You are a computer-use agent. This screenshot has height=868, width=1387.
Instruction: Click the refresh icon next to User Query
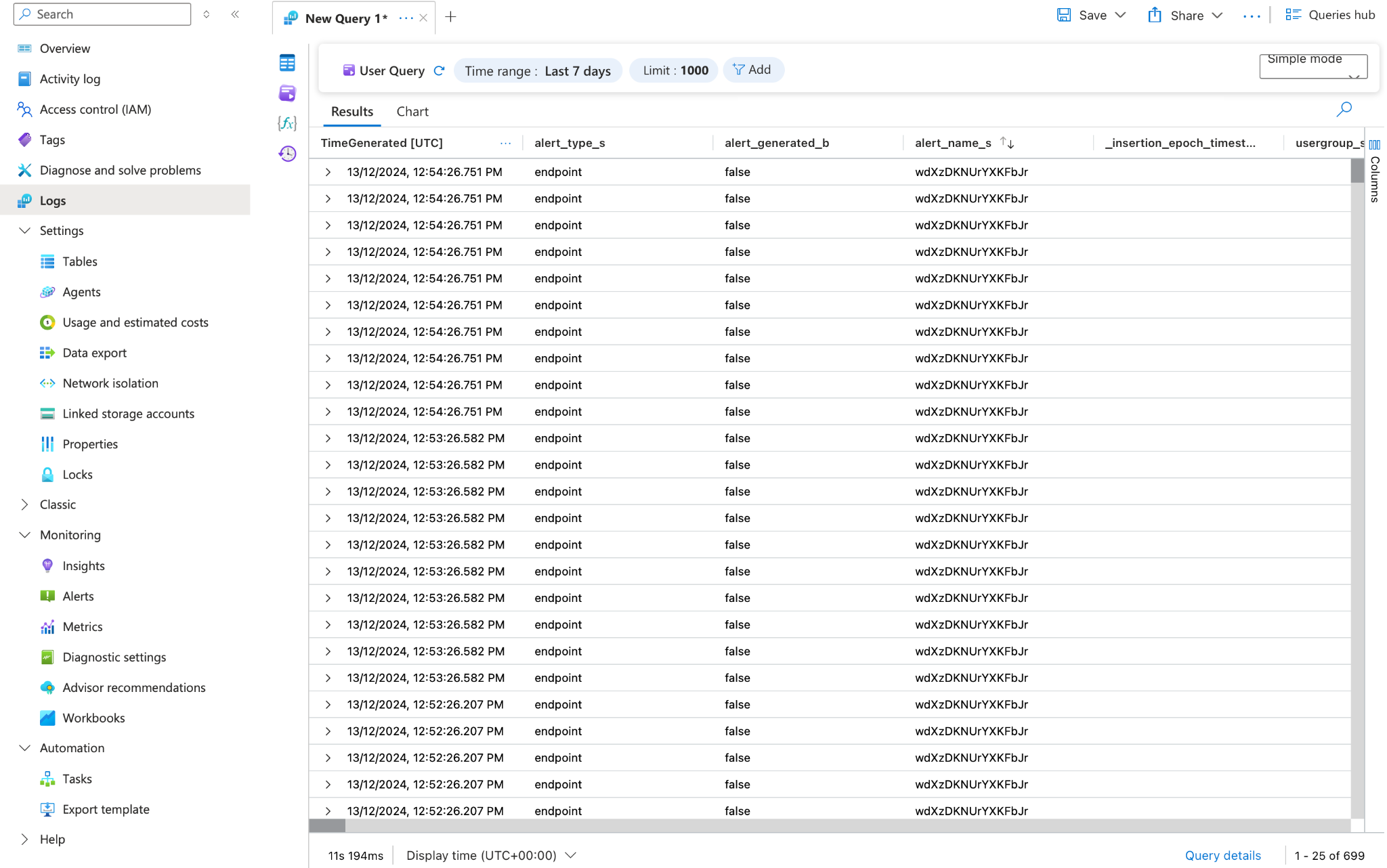(x=439, y=70)
